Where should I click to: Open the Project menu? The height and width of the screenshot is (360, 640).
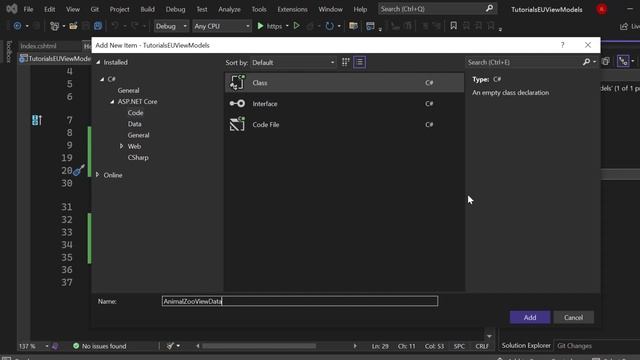pos(119,9)
